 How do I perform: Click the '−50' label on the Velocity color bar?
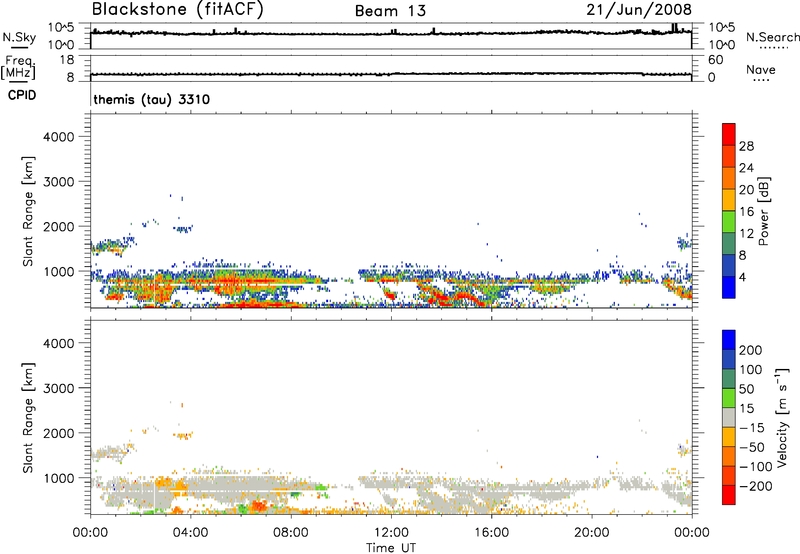752,447
